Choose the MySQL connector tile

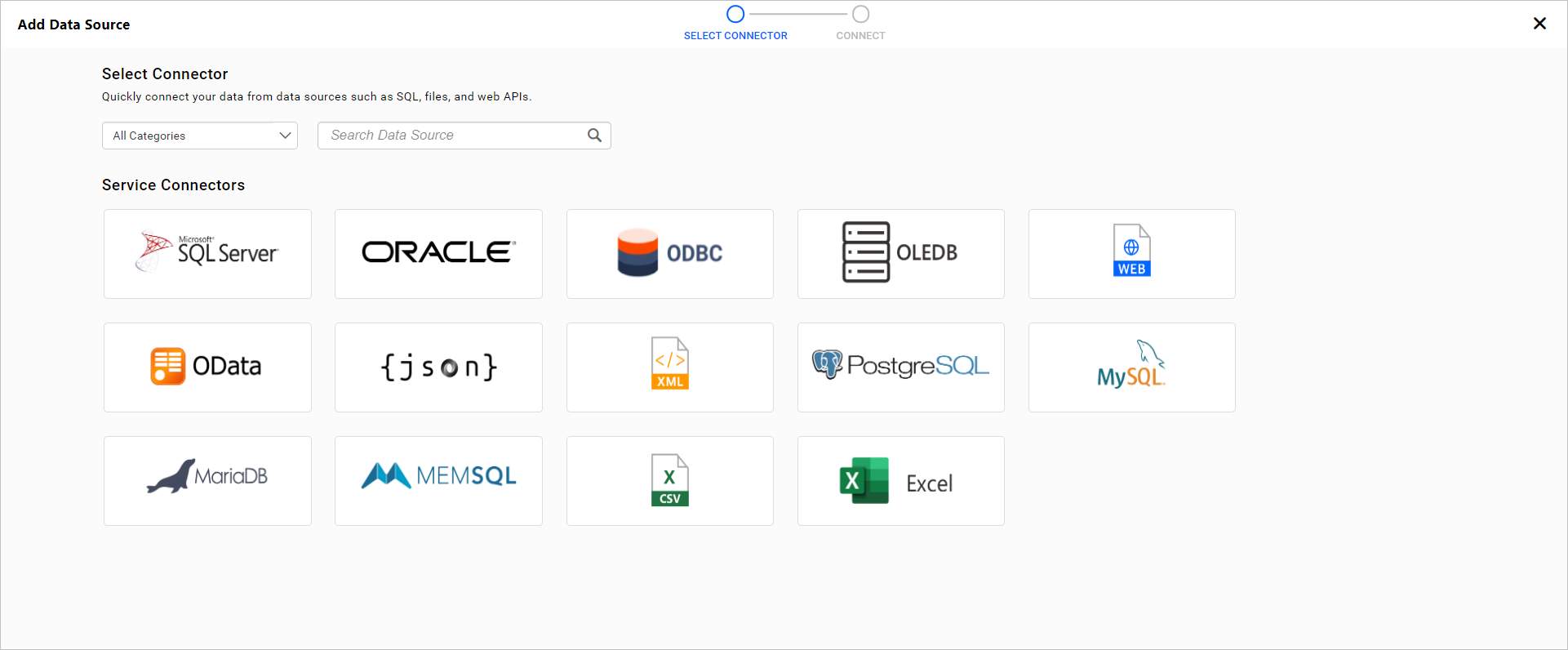[x=1132, y=367]
